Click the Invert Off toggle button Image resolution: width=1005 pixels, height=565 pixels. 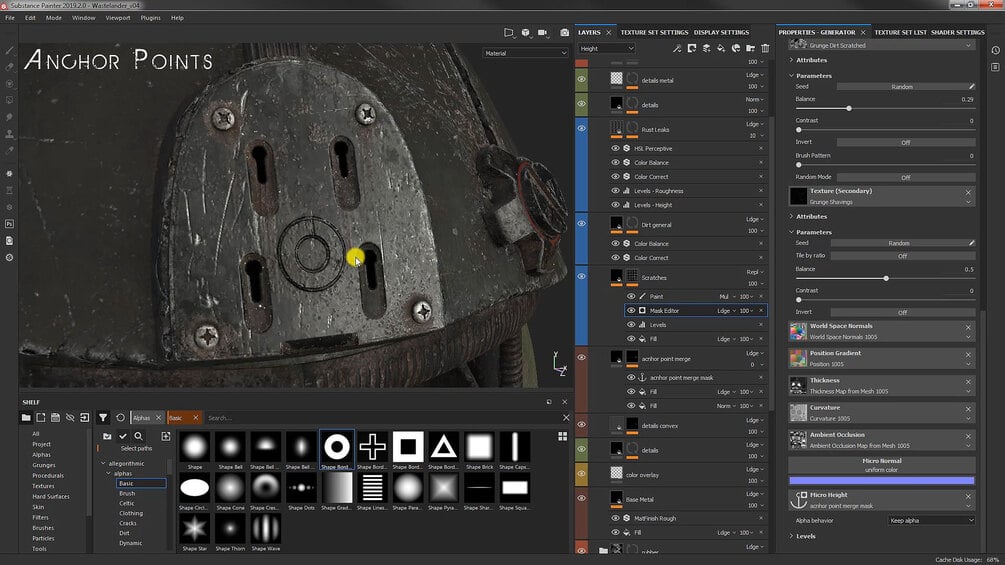click(x=905, y=142)
